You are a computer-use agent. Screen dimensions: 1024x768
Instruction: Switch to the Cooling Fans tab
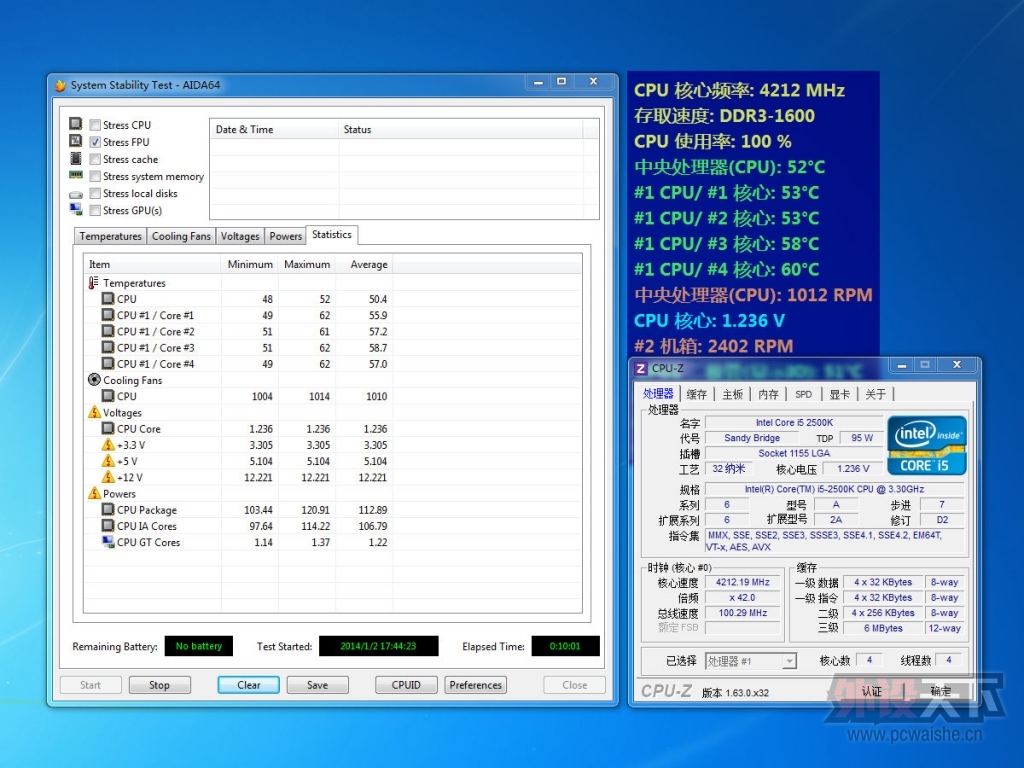(181, 236)
